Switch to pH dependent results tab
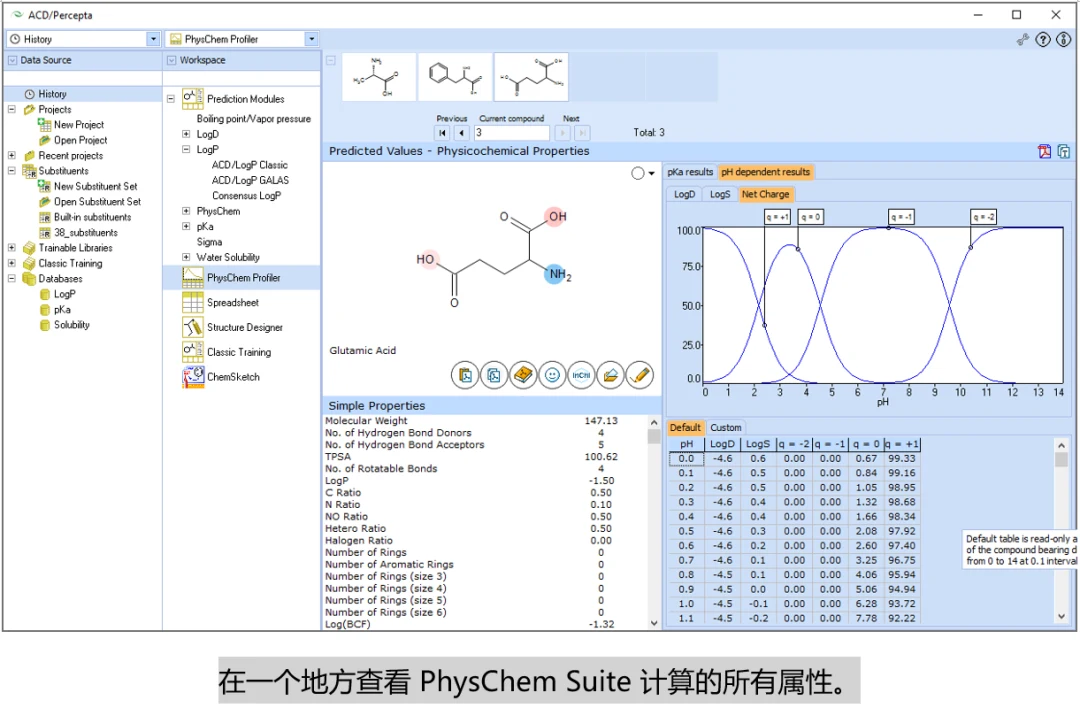This screenshot has height=708, width=1080. [765, 172]
